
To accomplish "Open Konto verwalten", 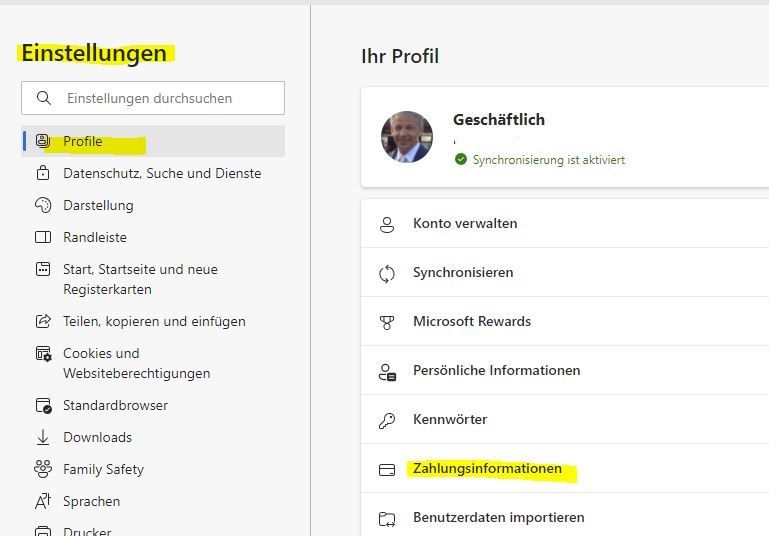I will click(465, 223).
